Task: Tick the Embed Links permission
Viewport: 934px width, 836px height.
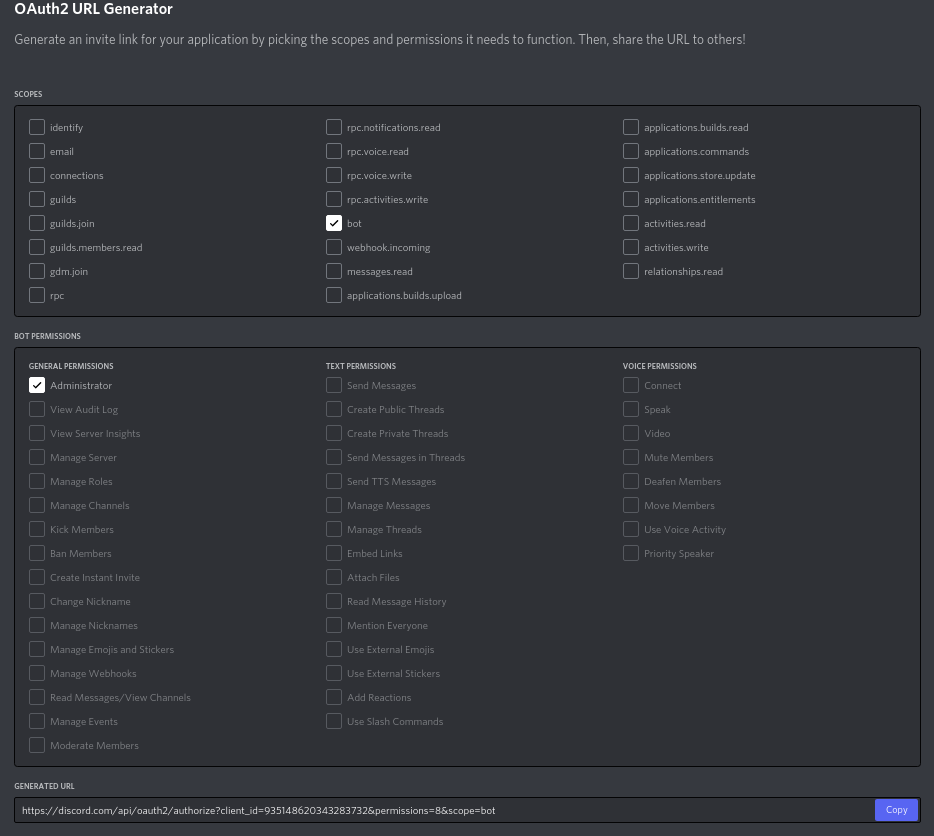Action: tap(334, 554)
